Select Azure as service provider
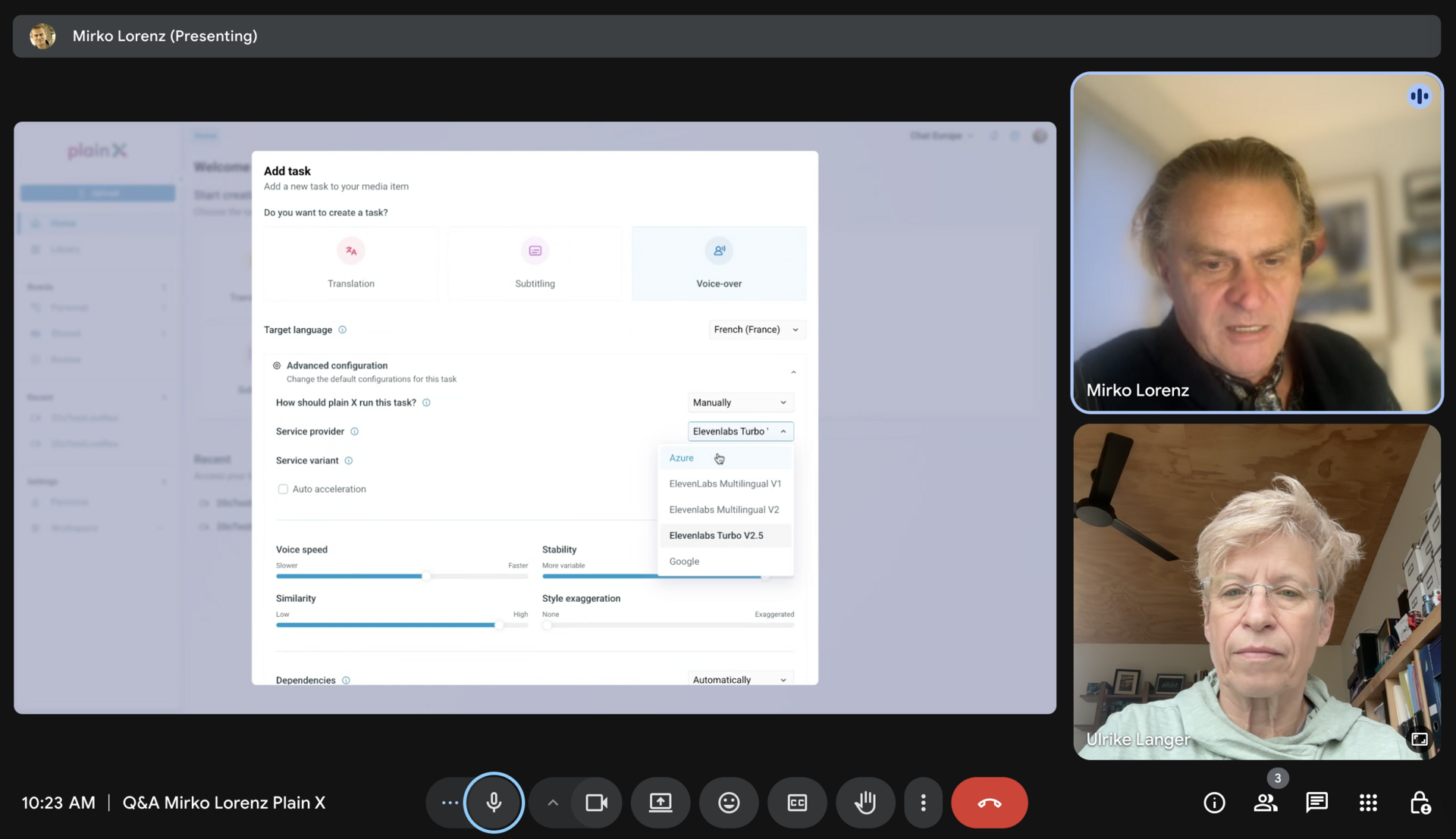This screenshot has height=839, width=1456. tap(681, 458)
